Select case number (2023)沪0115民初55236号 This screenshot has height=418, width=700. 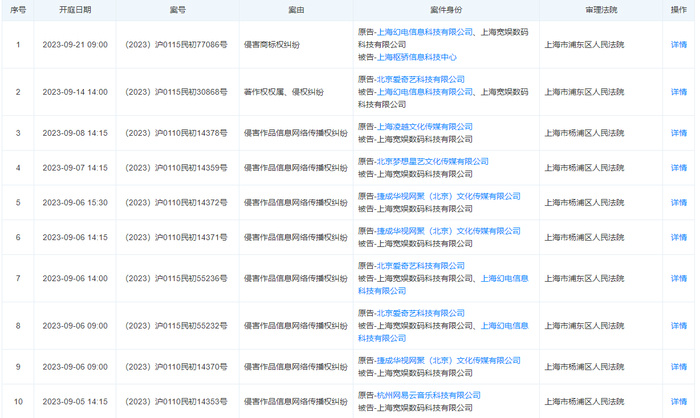(176, 279)
